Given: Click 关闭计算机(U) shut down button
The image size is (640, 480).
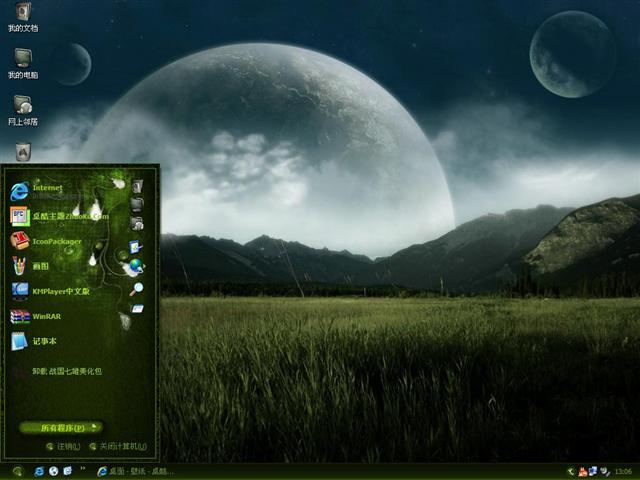Looking at the screenshot, I should click(x=118, y=446).
